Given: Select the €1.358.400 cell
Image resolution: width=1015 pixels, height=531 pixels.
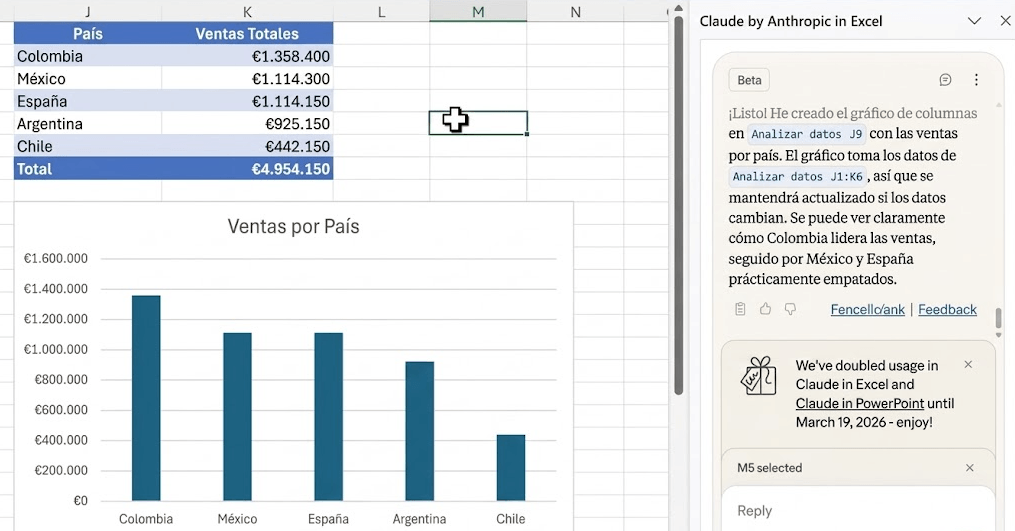Looking at the screenshot, I should 247,56.
